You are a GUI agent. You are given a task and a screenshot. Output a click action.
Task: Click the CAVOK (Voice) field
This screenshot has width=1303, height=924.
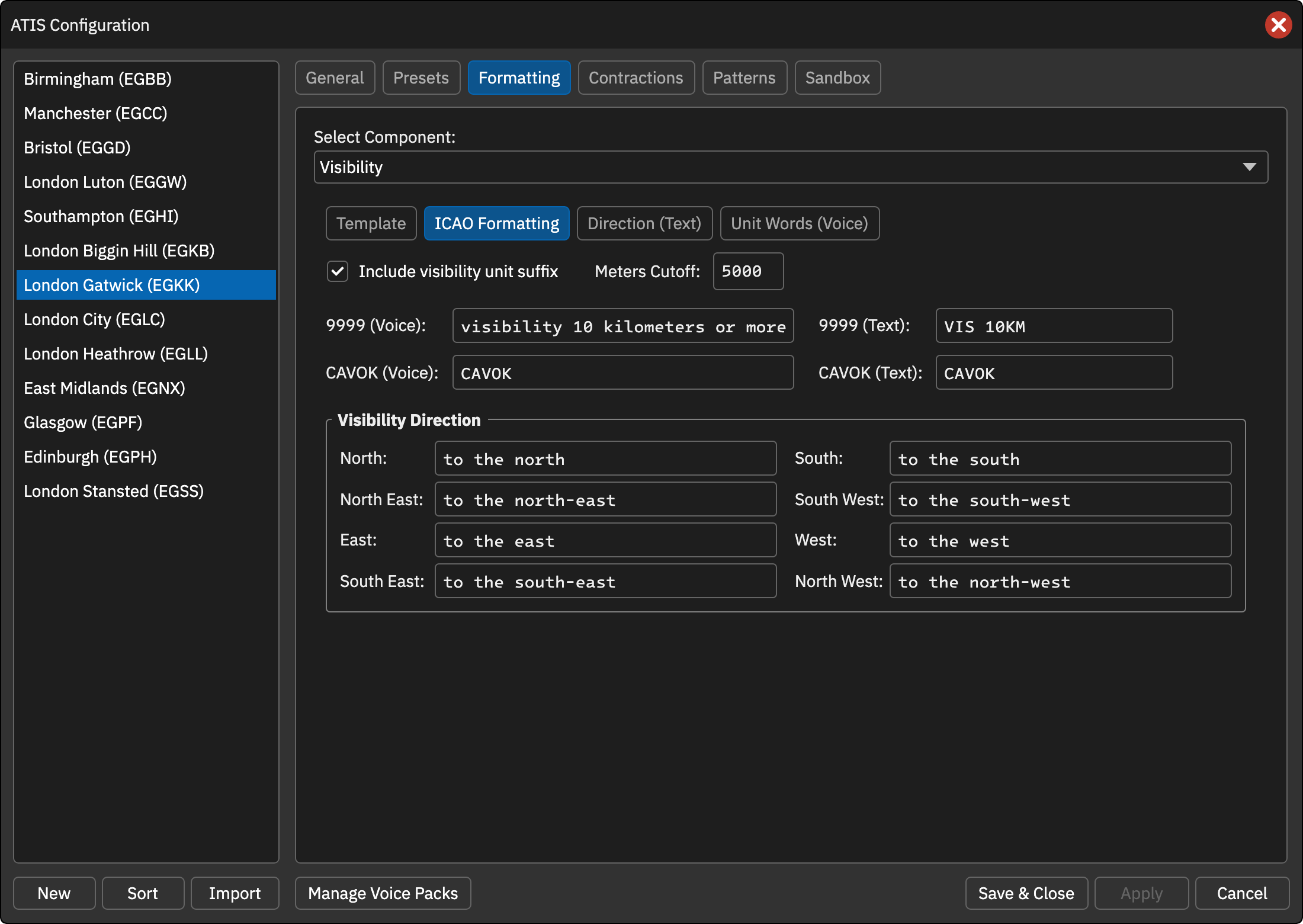click(x=623, y=373)
